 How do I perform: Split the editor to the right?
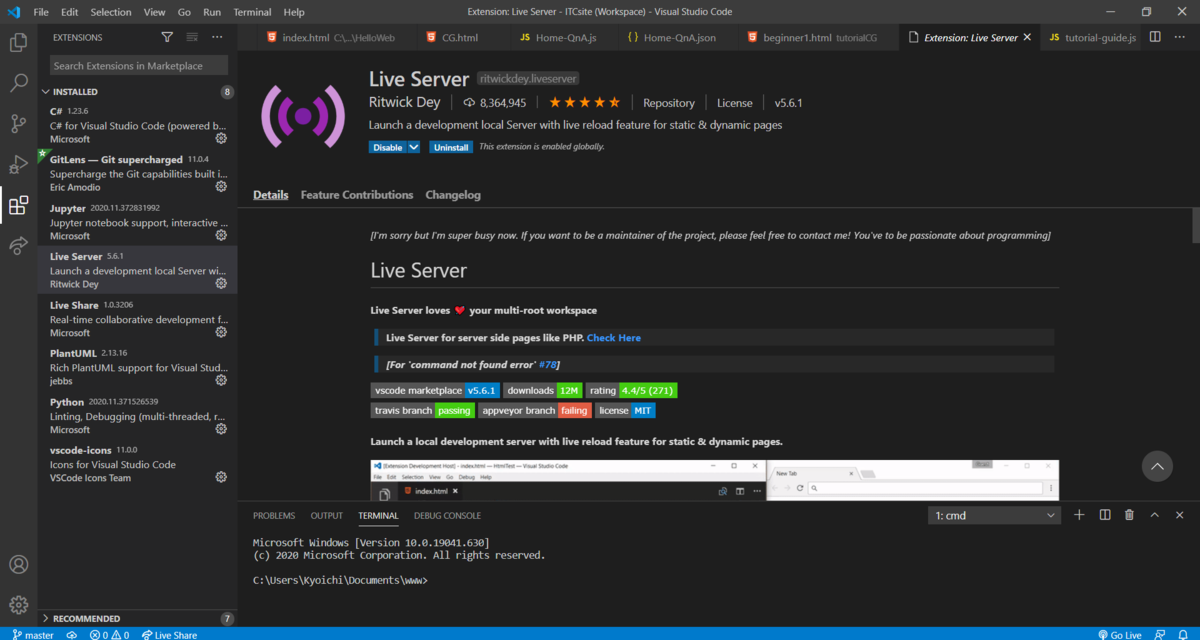(1155, 37)
